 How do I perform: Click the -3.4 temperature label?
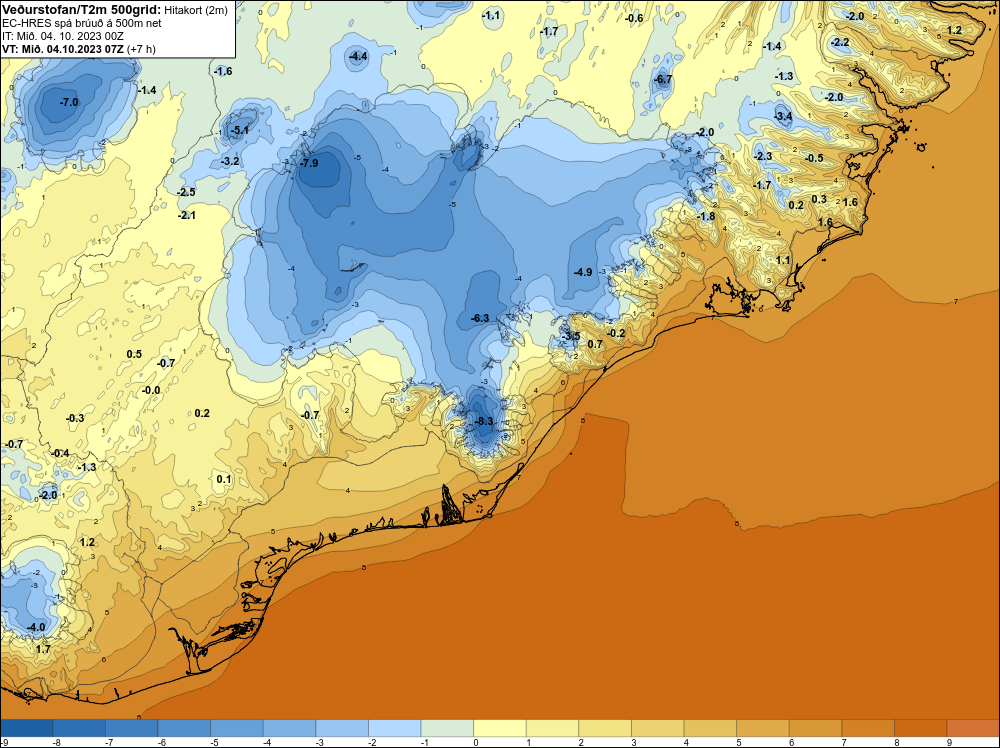[783, 116]
